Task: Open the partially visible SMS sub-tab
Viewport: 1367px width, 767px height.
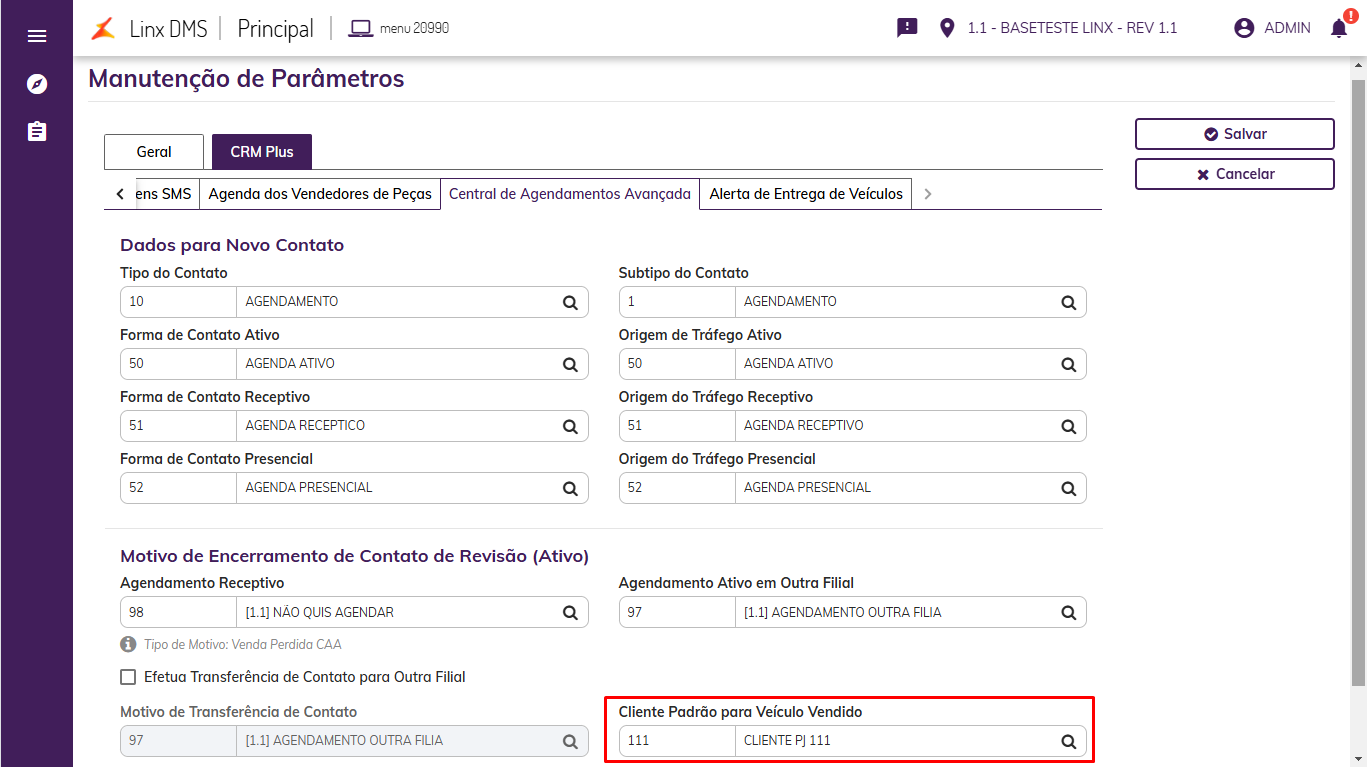Action: [x=168, y=194]
